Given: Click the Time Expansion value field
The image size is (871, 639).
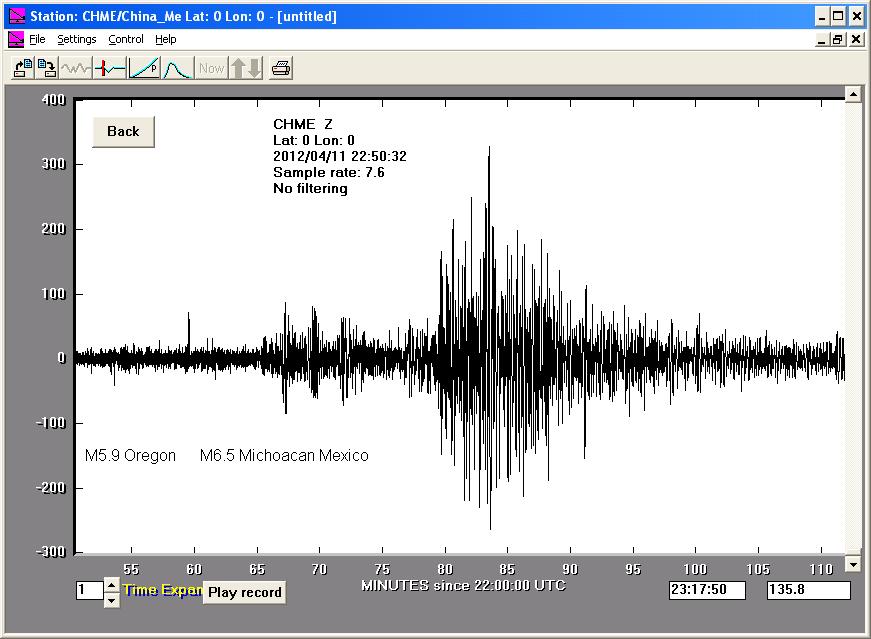Looking at the screenshot, I should pos(88,591).
